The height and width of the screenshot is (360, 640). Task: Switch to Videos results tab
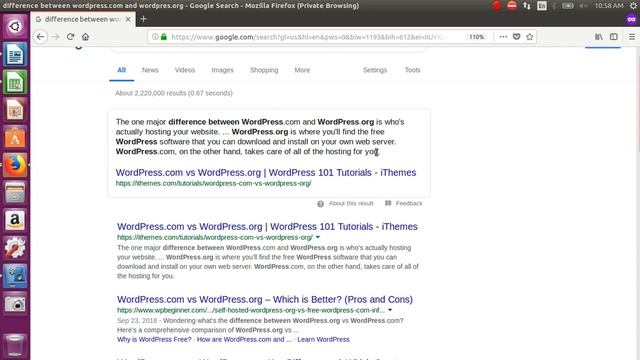click(x=185, y=70)
